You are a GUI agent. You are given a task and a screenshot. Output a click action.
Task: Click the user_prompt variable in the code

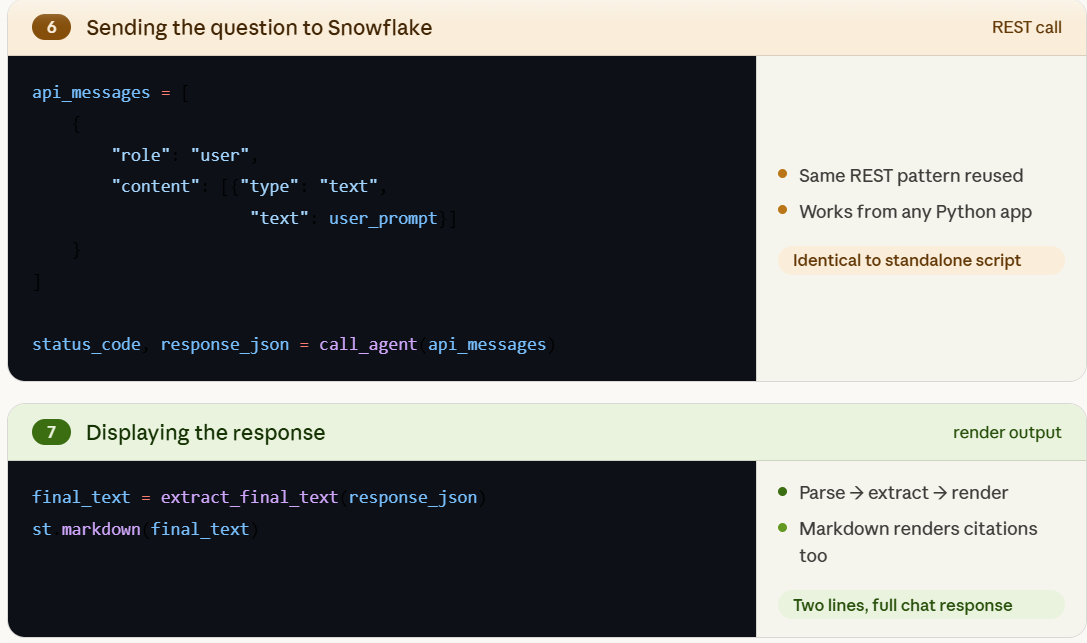click(x=383, y=218)
